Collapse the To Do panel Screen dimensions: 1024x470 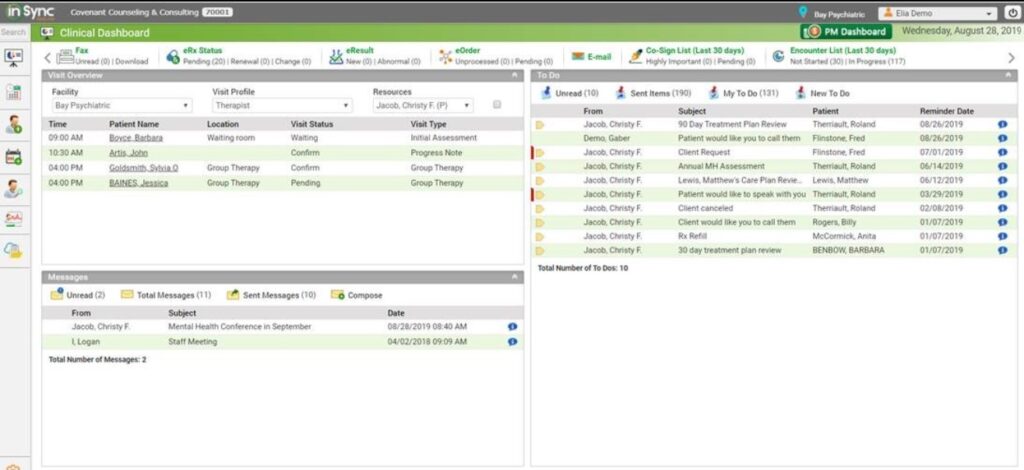coord(1008,76)
